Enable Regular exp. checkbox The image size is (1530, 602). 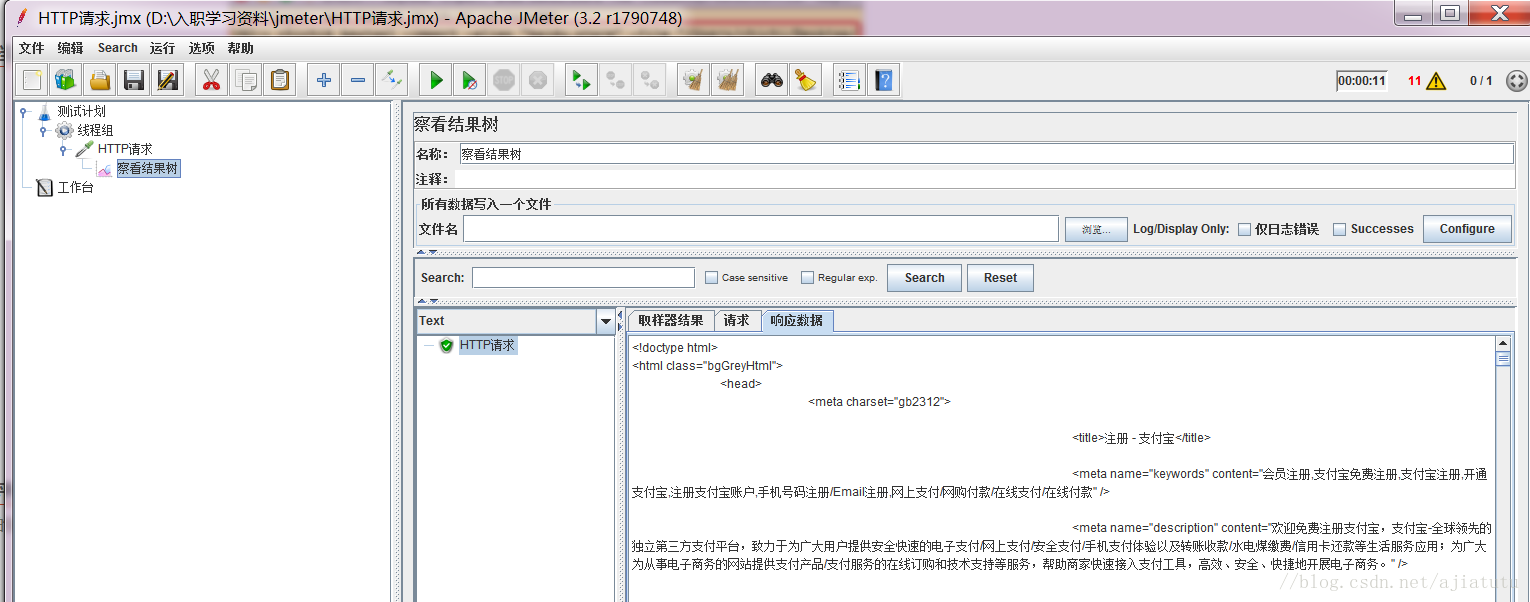click(x=808, y=278)
